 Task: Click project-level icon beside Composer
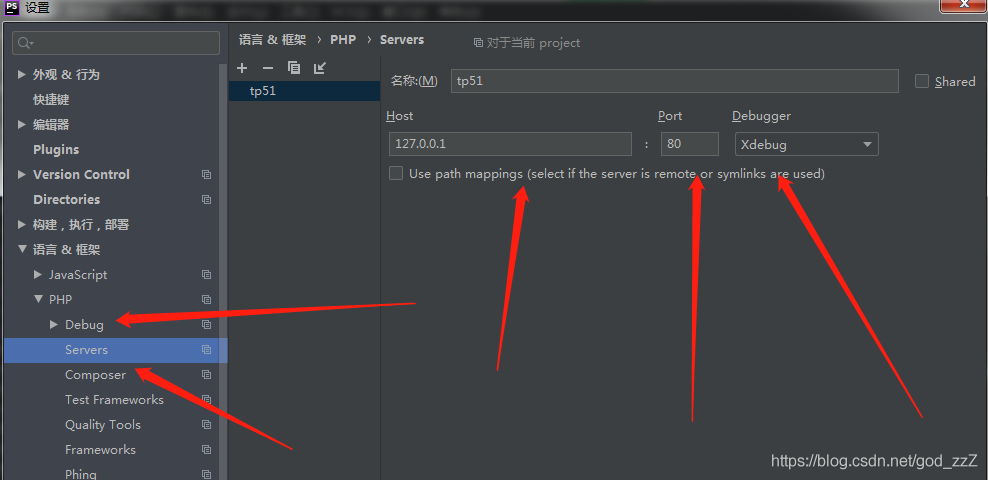(x=206, y=375)
